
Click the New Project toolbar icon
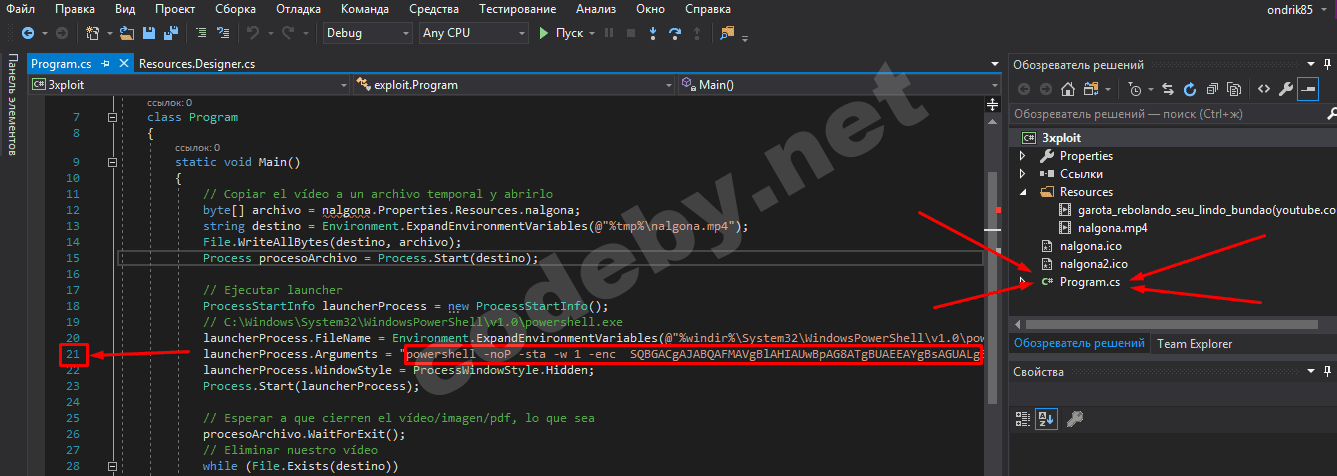(93, 33)
